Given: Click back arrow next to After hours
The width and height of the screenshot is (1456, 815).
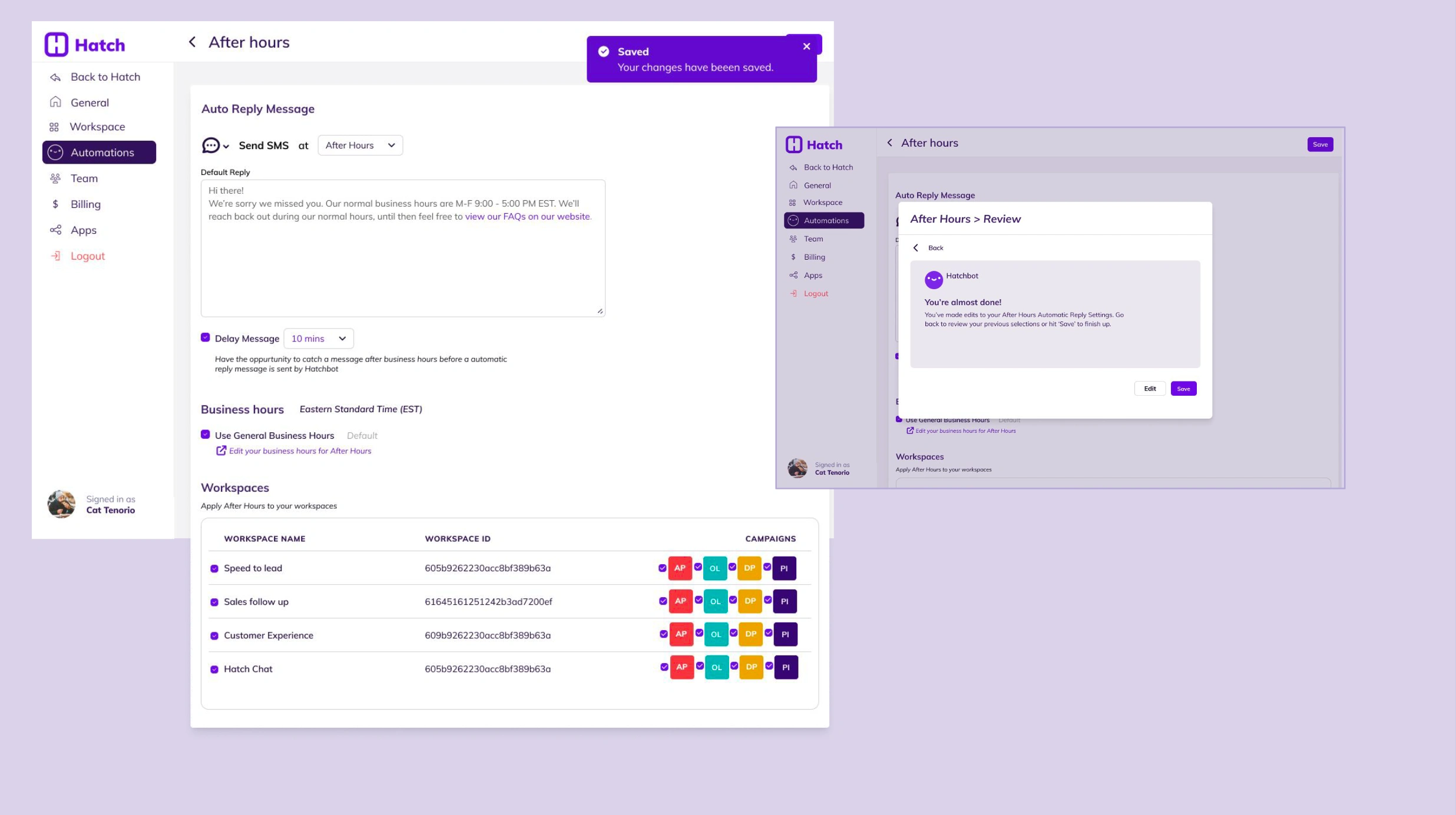Looking at the screenshot, I should coord(192,42).
